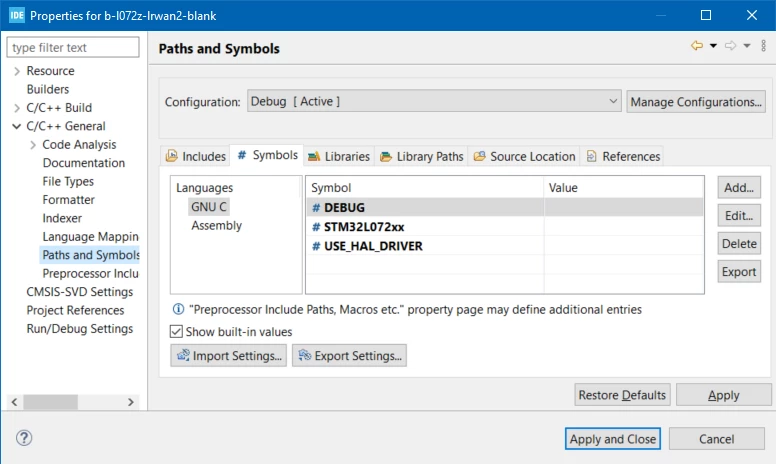Click the hash icon beside USE_HAL_DRIVER
776x464 pixels.
[316, 246]
